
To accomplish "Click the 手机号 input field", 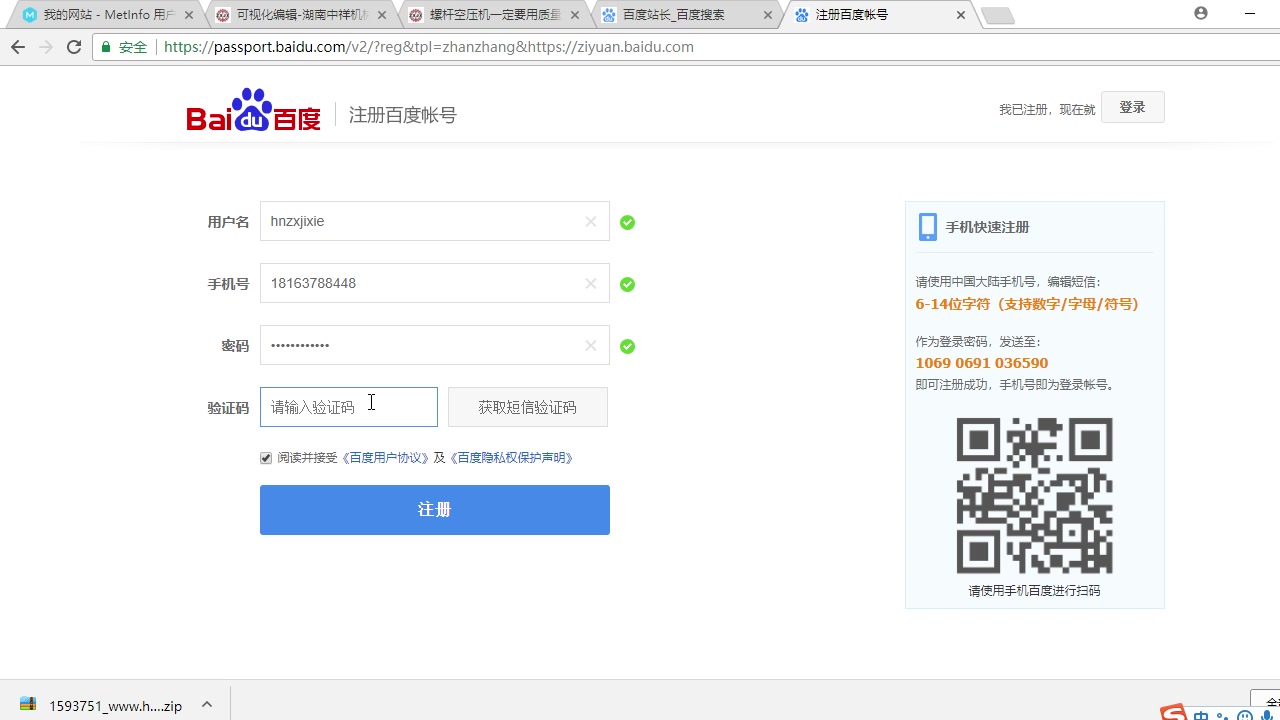I will 434,283.
